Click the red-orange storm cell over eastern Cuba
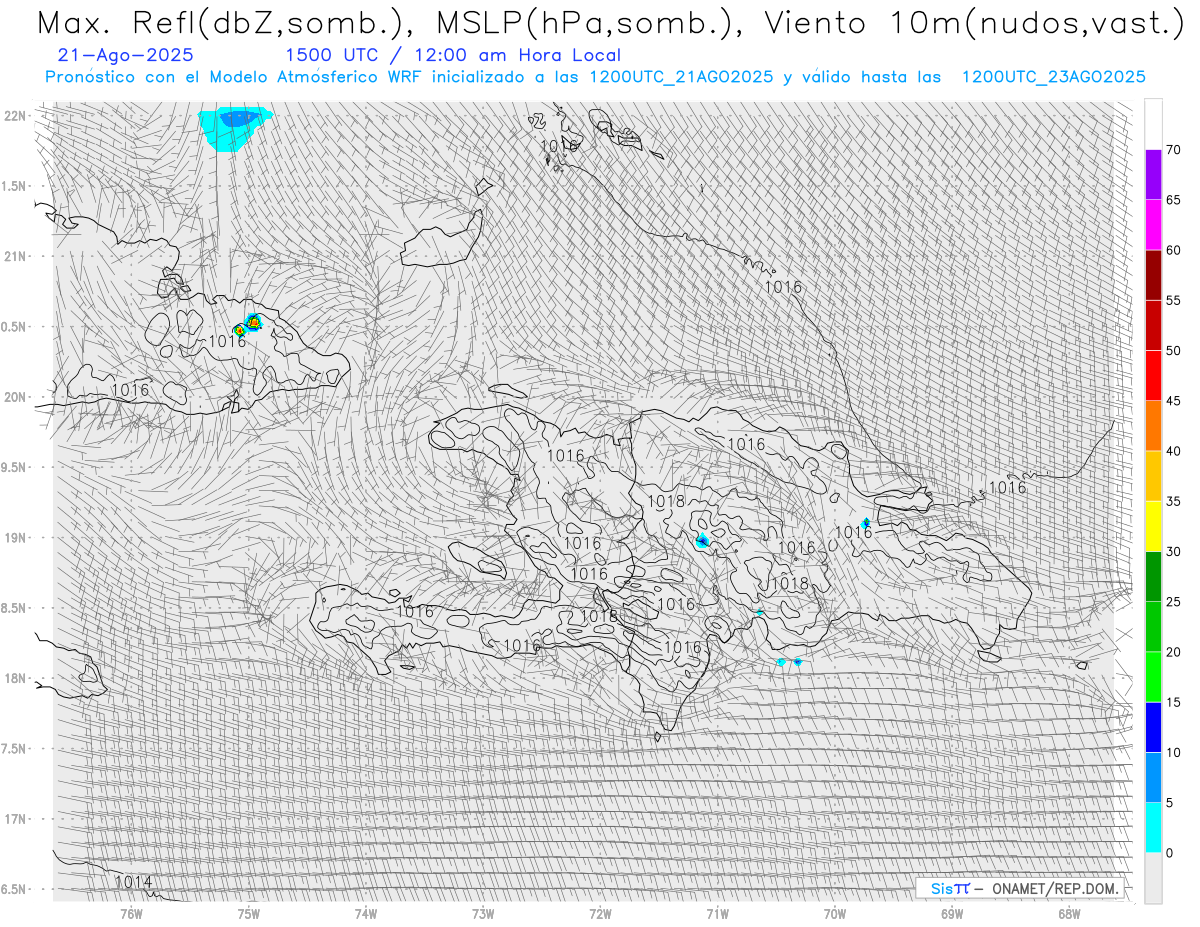Image resolution: width=1200 pixels, height=927 pixels. click(253, 322)
